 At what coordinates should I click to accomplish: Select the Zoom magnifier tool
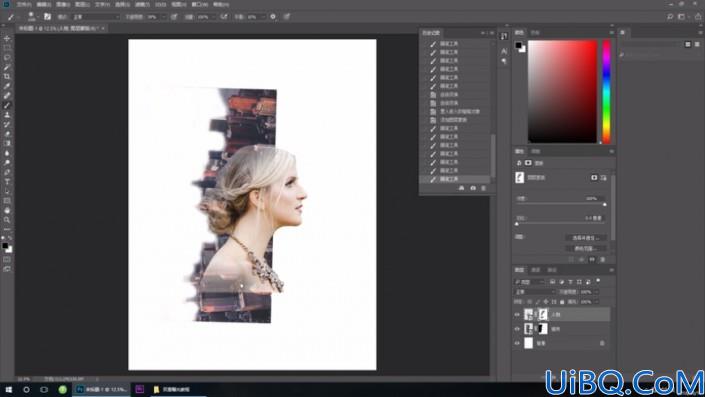pos(7,220)
